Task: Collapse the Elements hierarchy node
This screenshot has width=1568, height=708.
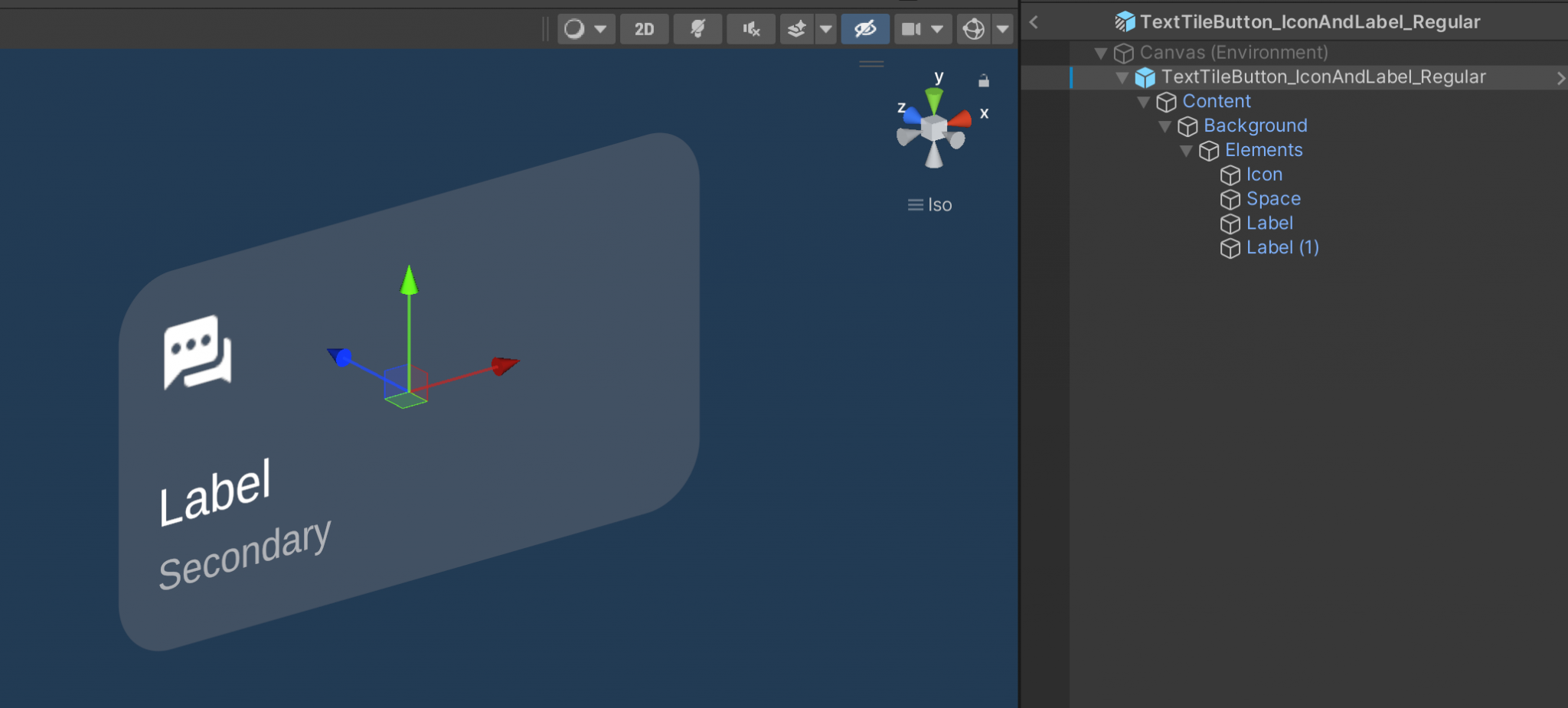Action: click(1186, 151)
